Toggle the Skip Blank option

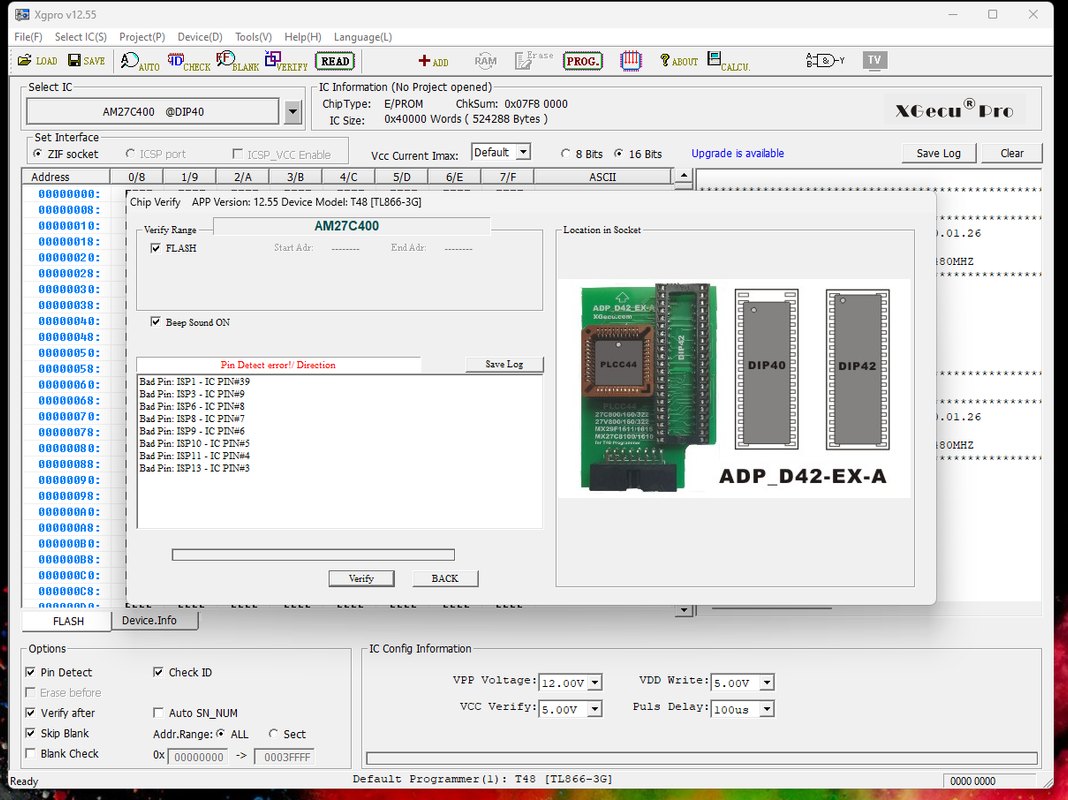pyautogui.click(x=30, y=733)
